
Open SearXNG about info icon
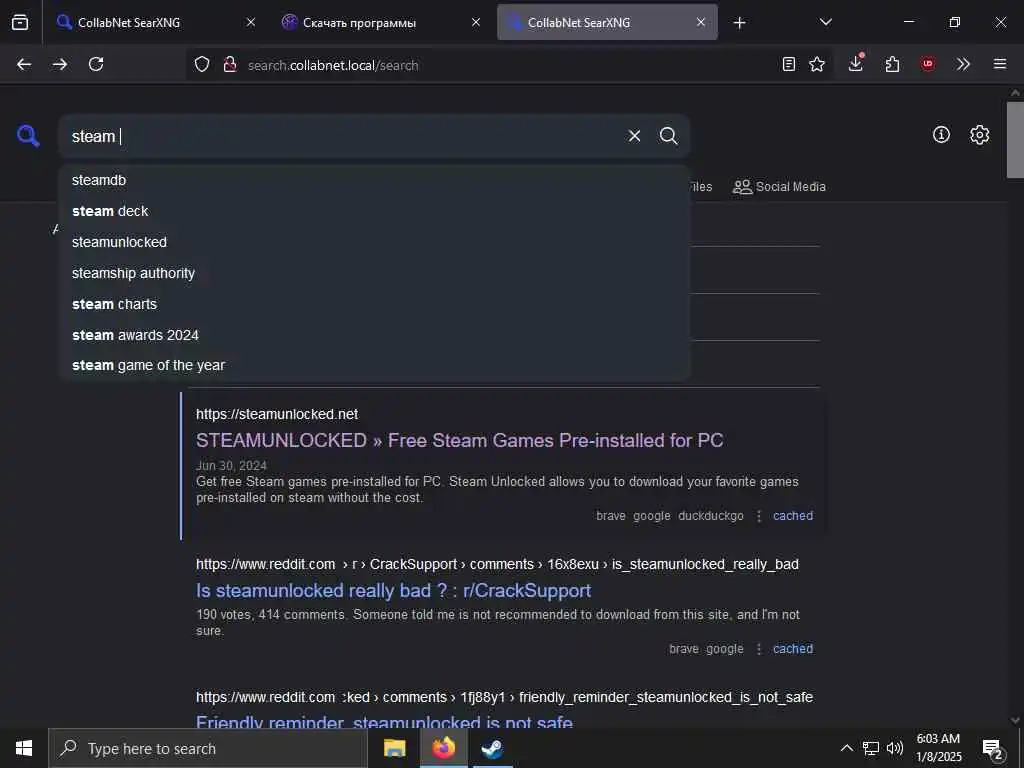tap(941, 135)
